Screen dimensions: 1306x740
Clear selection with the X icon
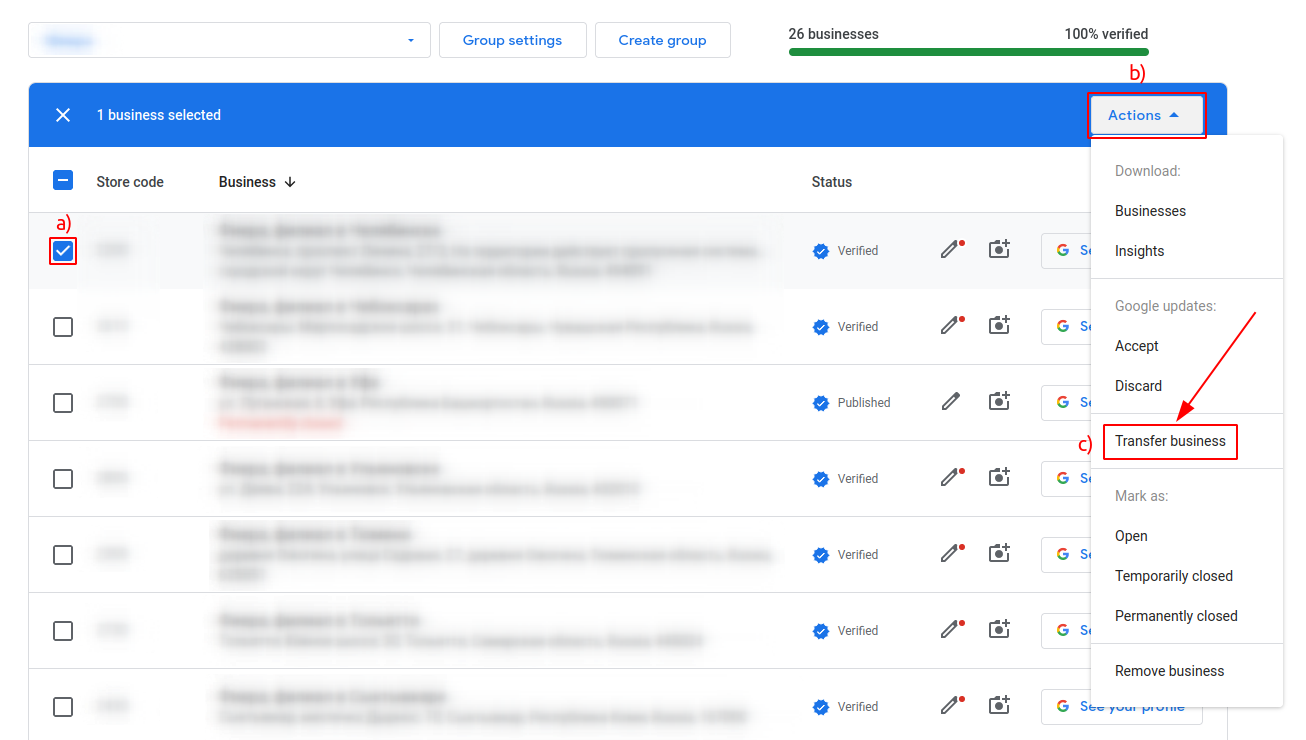click(x=63, y=115)
